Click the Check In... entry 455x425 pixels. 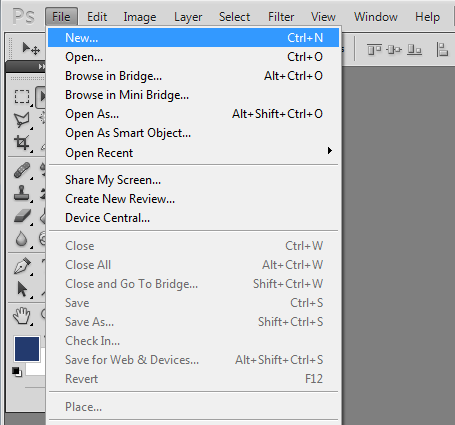click(194, 341)
